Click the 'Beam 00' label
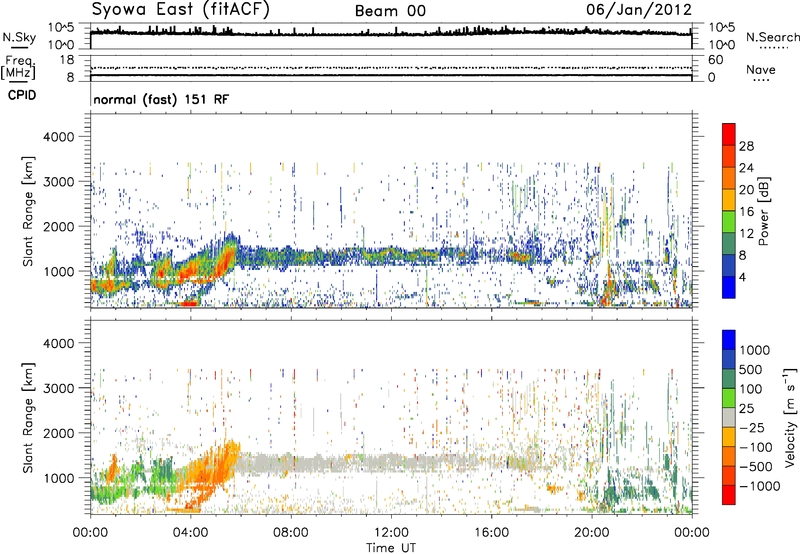The width and height of the screenshot is (800, 554). point(390,11)
